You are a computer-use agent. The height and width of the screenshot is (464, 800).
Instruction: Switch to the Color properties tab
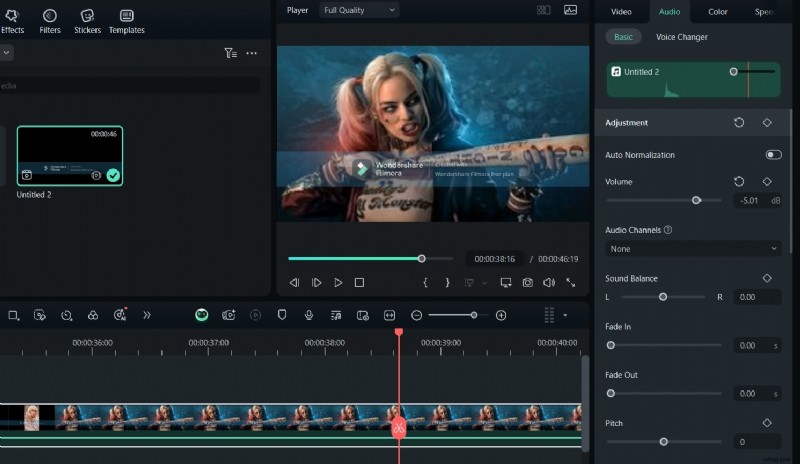[717, 12]
